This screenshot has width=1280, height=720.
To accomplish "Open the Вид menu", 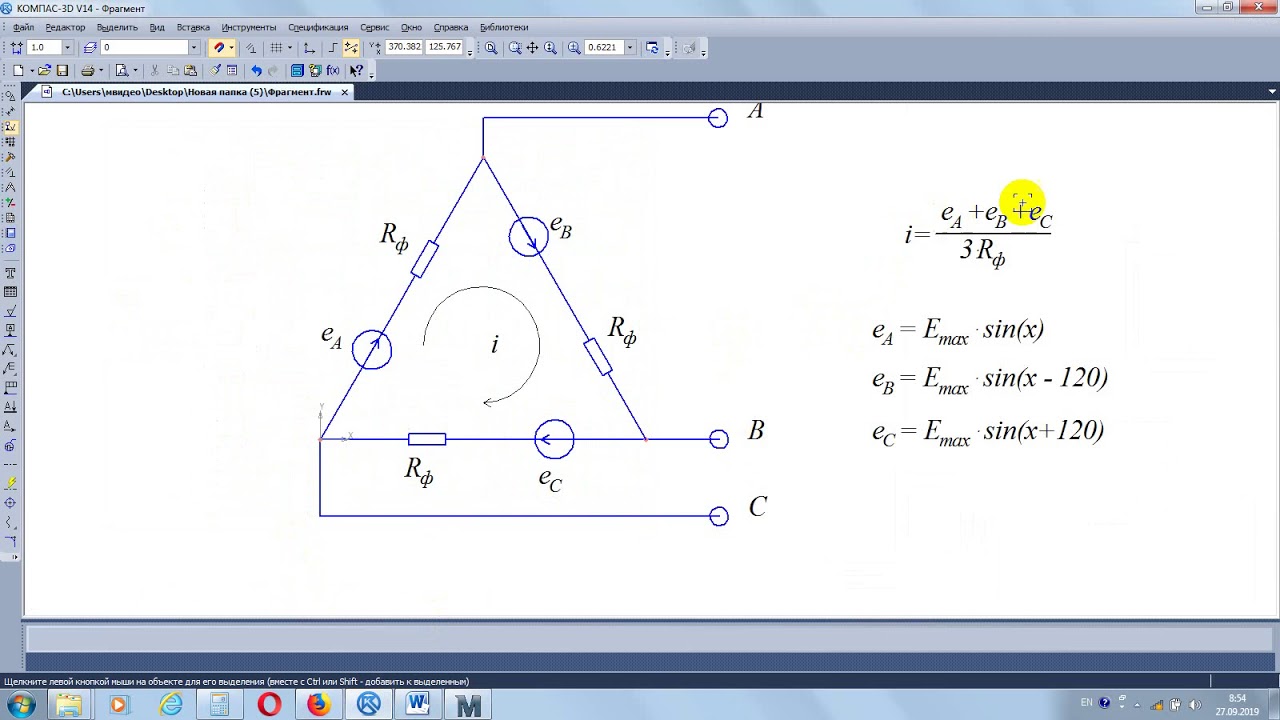I will 157,27.
